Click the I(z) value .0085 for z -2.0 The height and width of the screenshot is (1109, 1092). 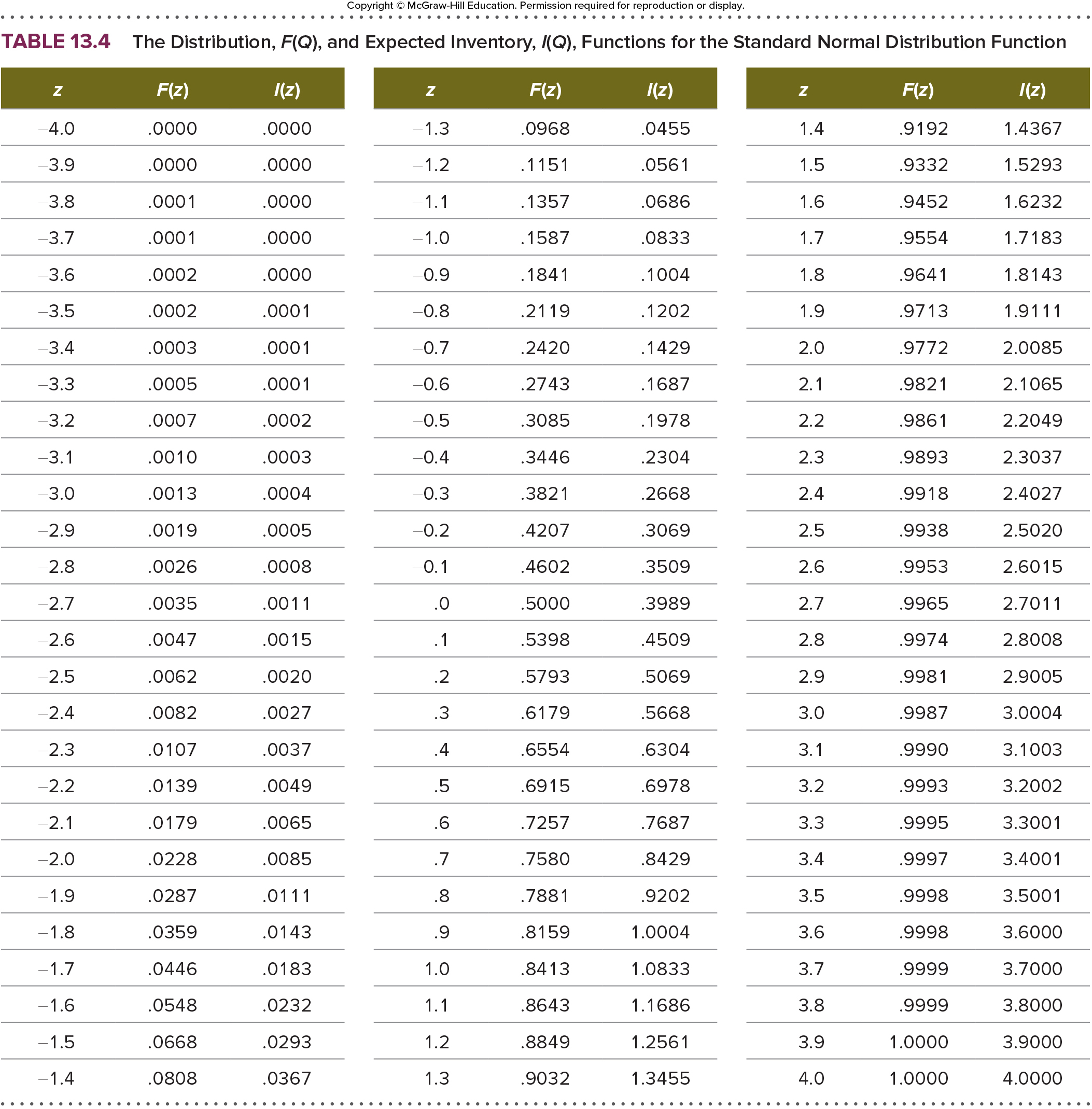coord(287,859)
